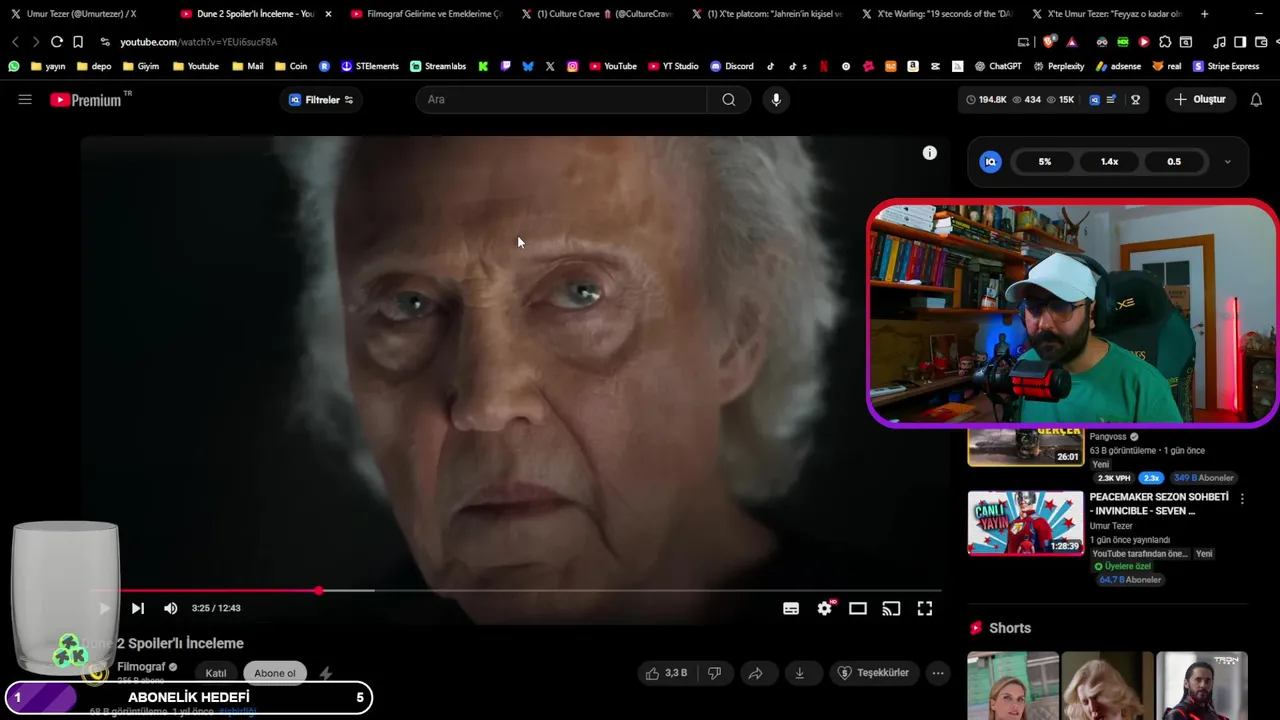Select the 1.4x vidIQ stat pill

pyautogui.click(x=1109, y=162)
